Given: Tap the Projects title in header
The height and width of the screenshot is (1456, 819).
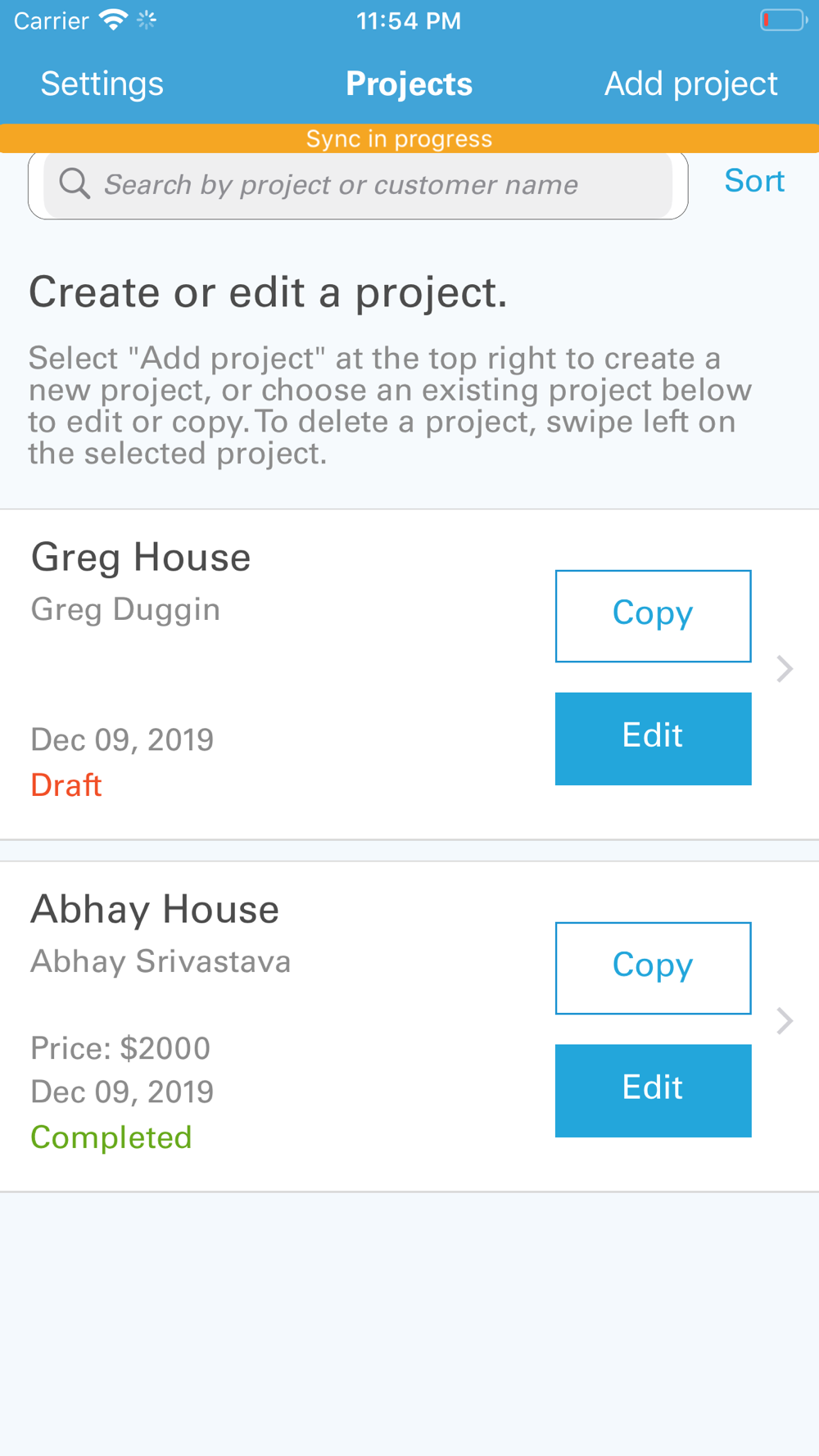Looking at the screenshot, I should tap(409, 84).
